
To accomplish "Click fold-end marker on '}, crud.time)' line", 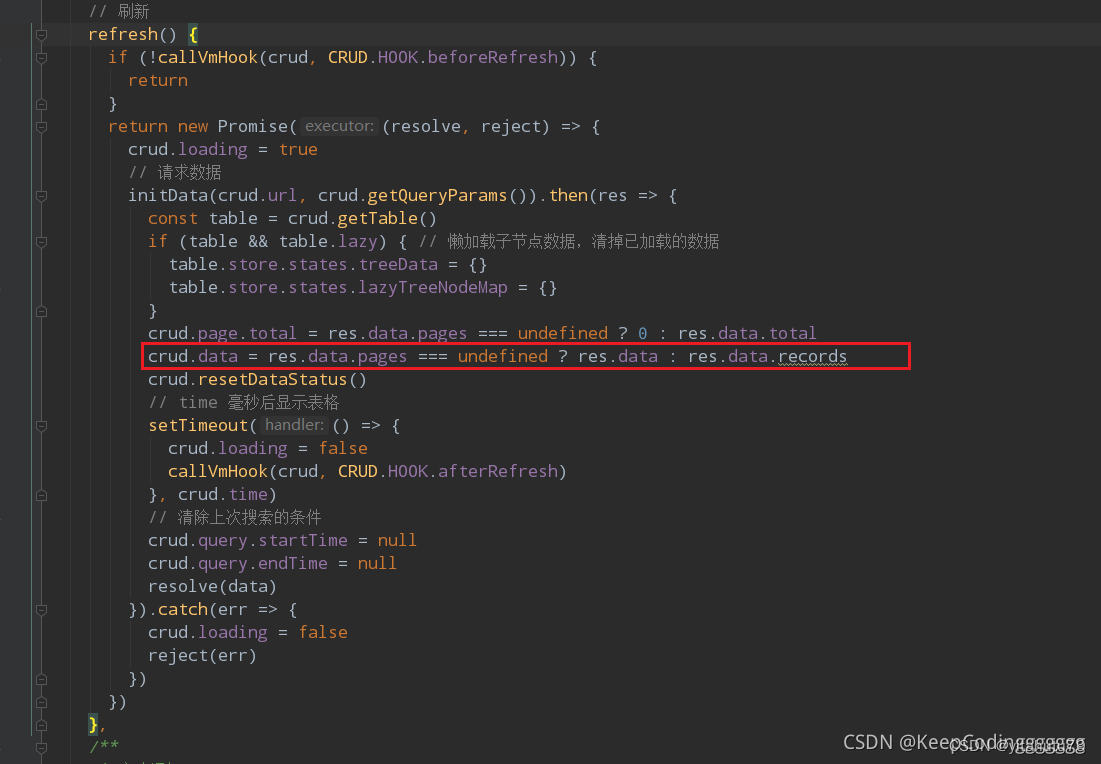I will pyautogui.click(x=41, y=495).
